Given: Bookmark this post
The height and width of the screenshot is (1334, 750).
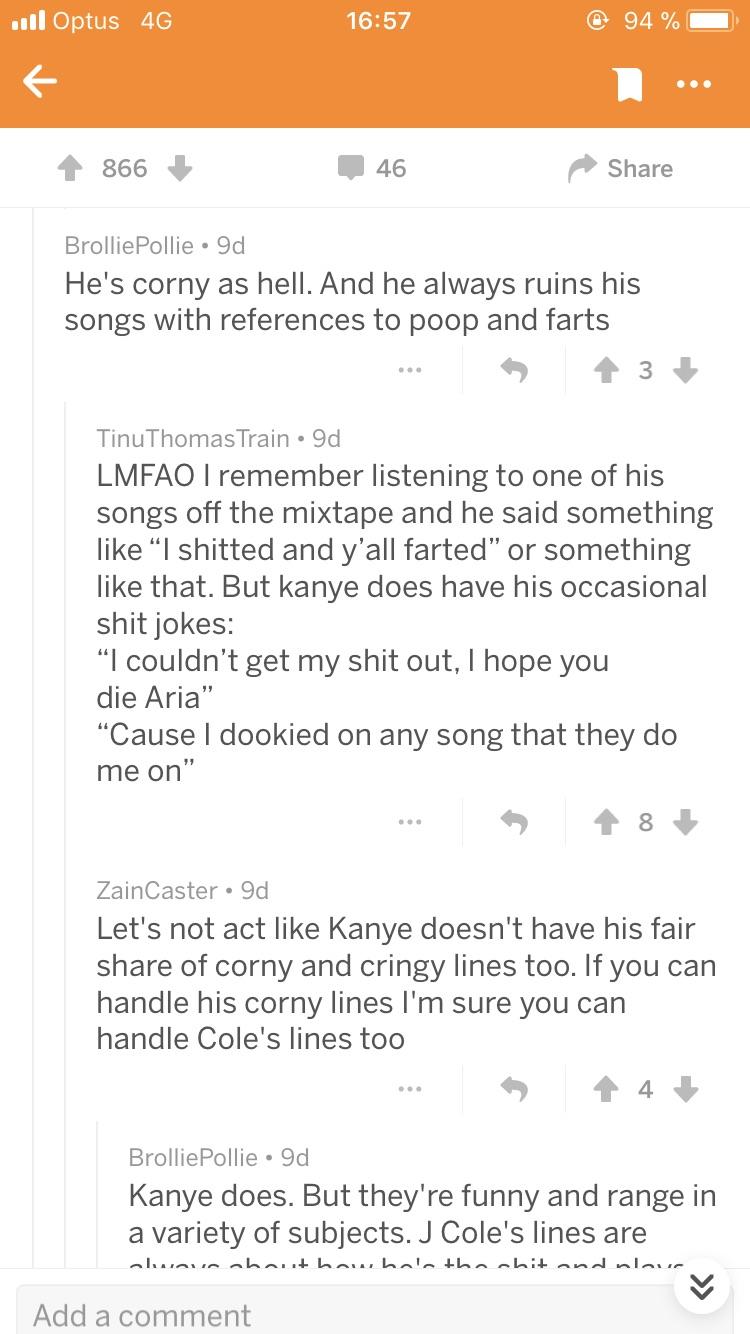Looking at the screenshot, I should 629,82.
